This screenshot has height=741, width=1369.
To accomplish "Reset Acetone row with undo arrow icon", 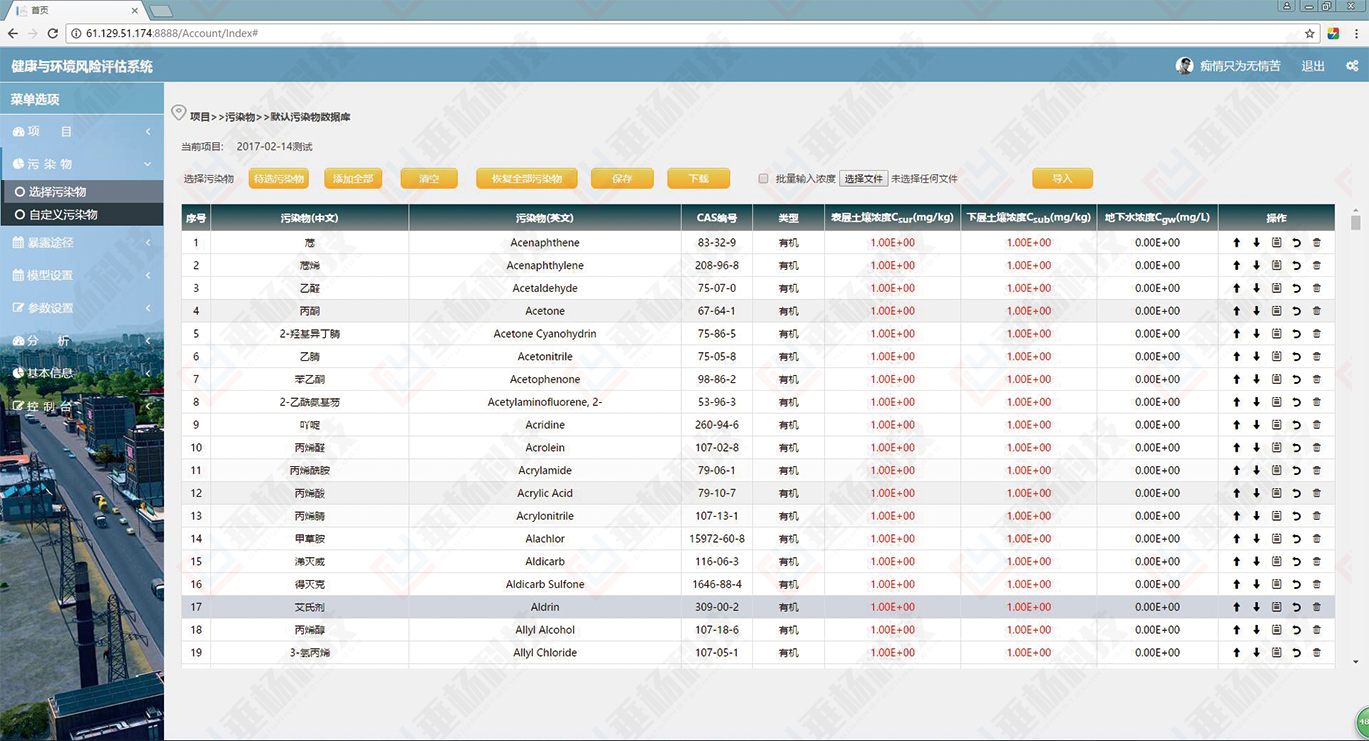I will coord(1296,311).
